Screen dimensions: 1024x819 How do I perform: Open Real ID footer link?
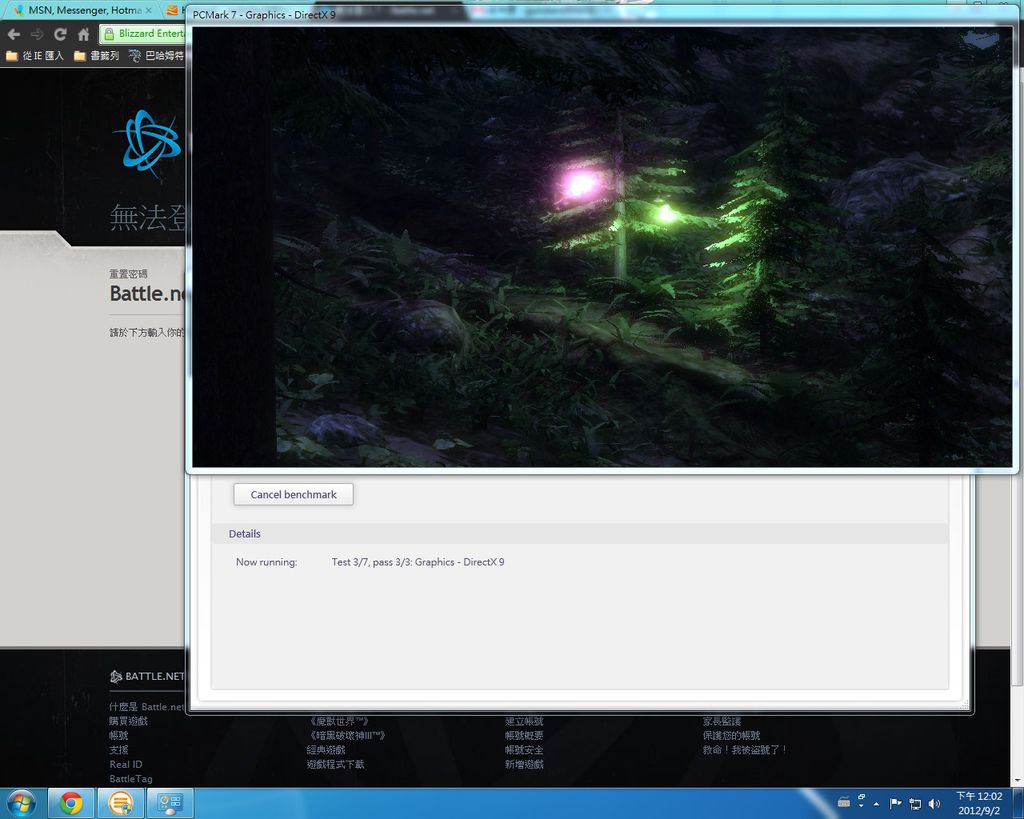tap(125, 764)
